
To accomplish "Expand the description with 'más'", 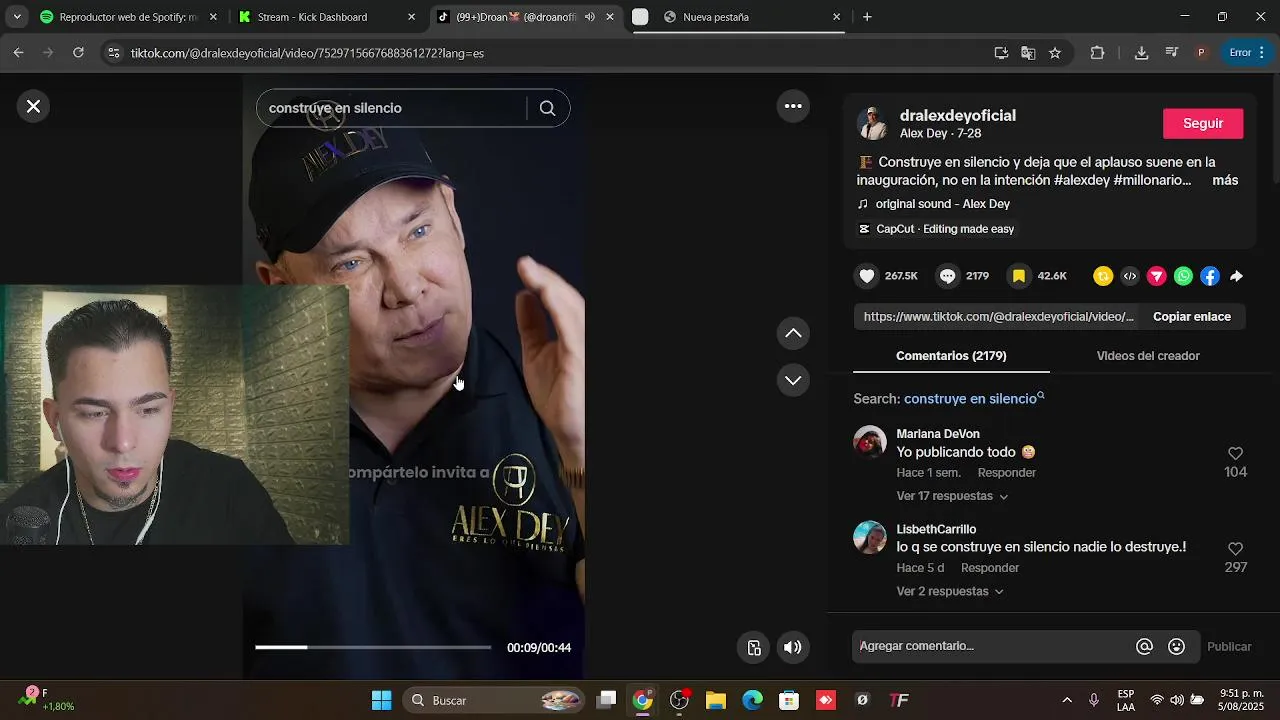I will pos(1225,181).
